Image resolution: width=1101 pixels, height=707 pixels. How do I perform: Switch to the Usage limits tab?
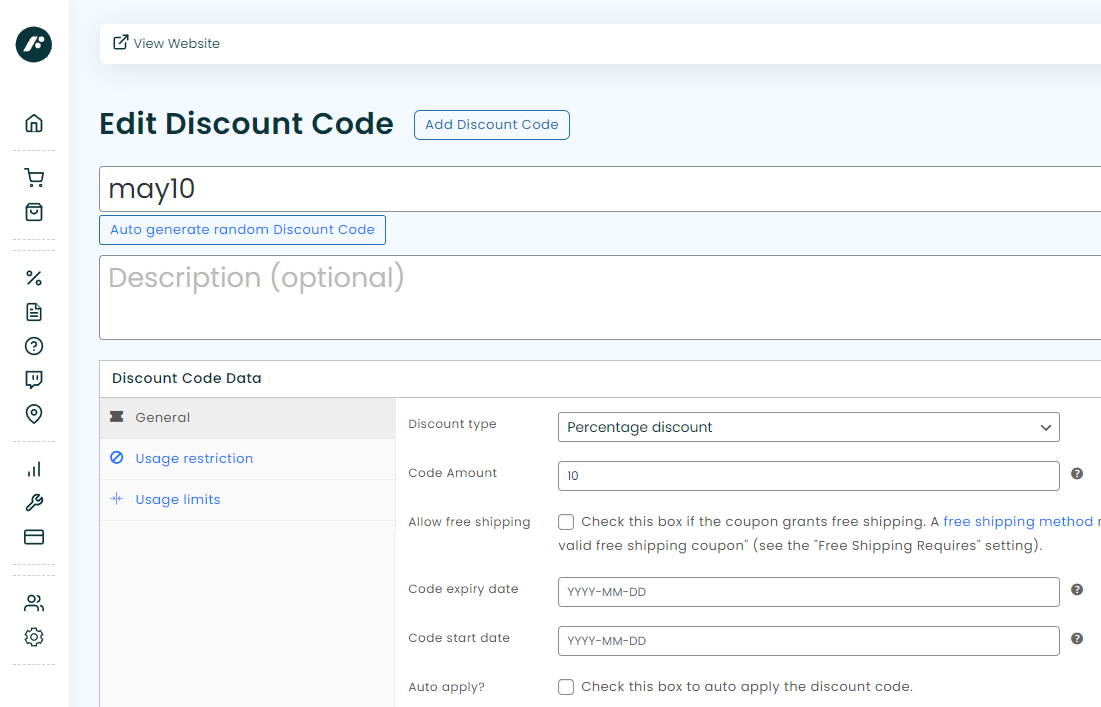[x=178, y=499]
